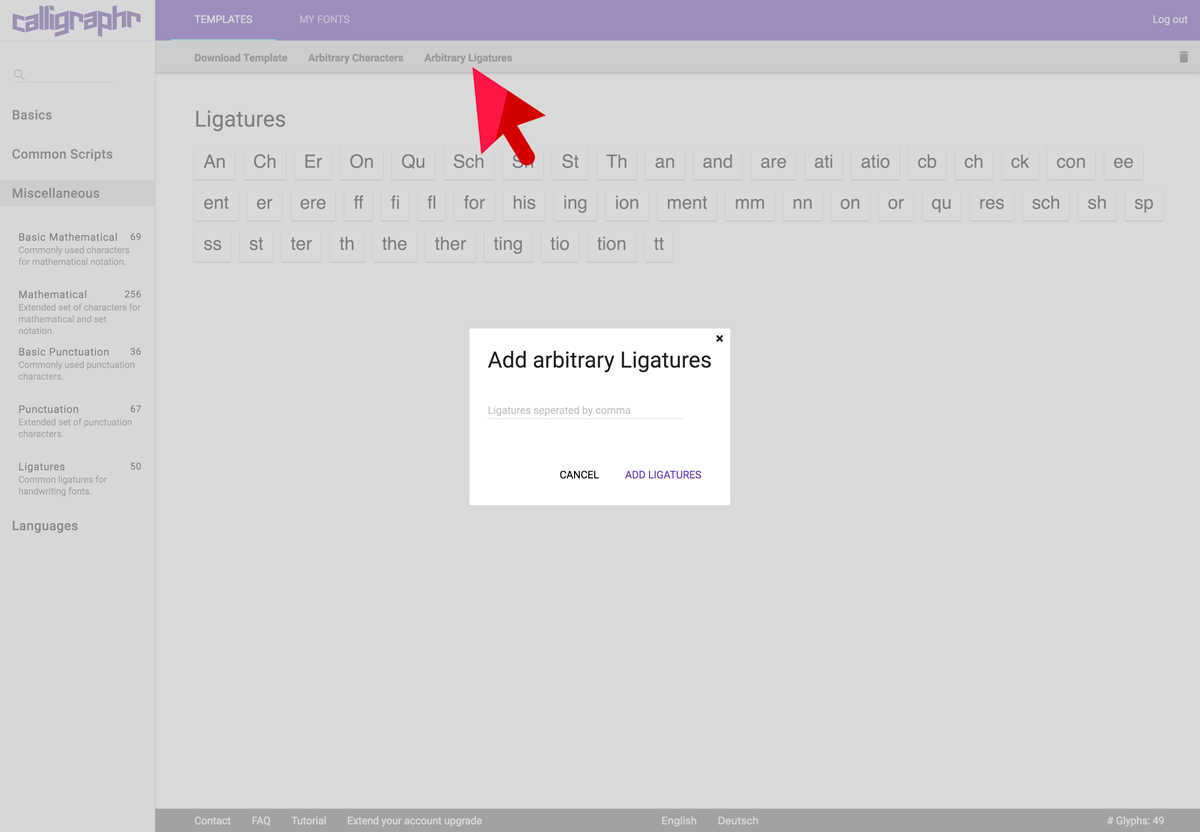Open the TEMPLATES tab
1200x832 pixels.
pyautogui.click(x=223, y=19)
